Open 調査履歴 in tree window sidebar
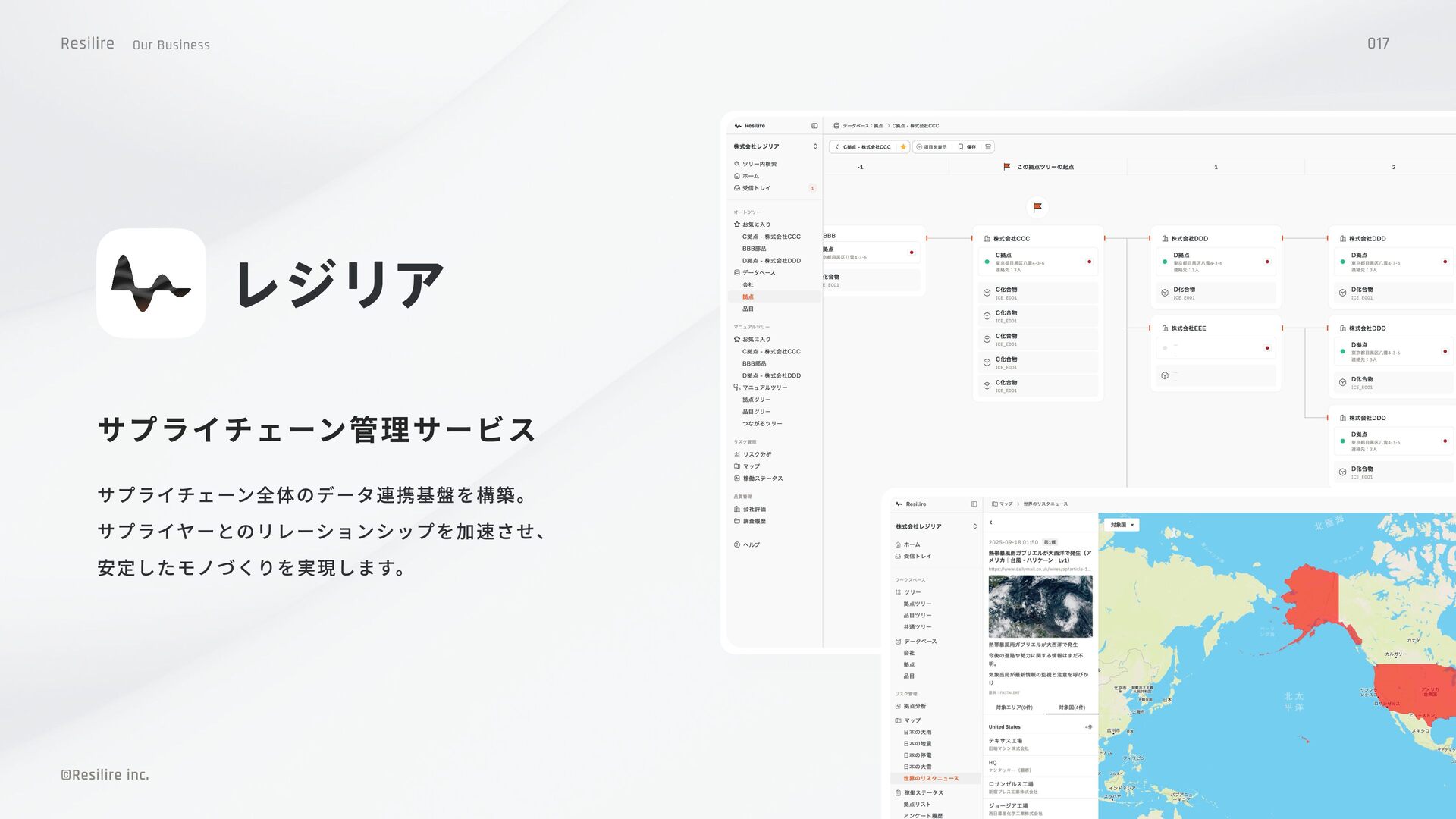This screenshot has height=819, width=1456. 750,522
